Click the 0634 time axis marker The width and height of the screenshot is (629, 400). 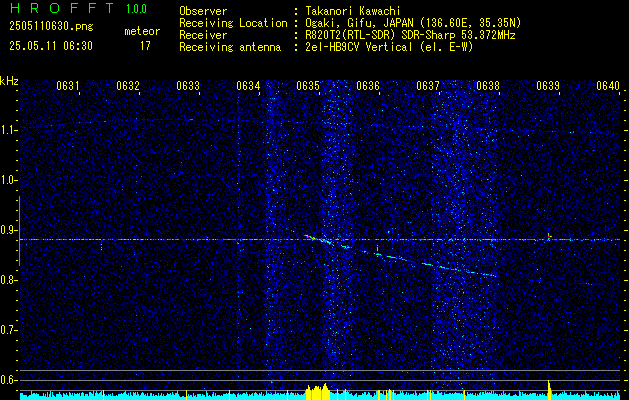coord(248,86)
